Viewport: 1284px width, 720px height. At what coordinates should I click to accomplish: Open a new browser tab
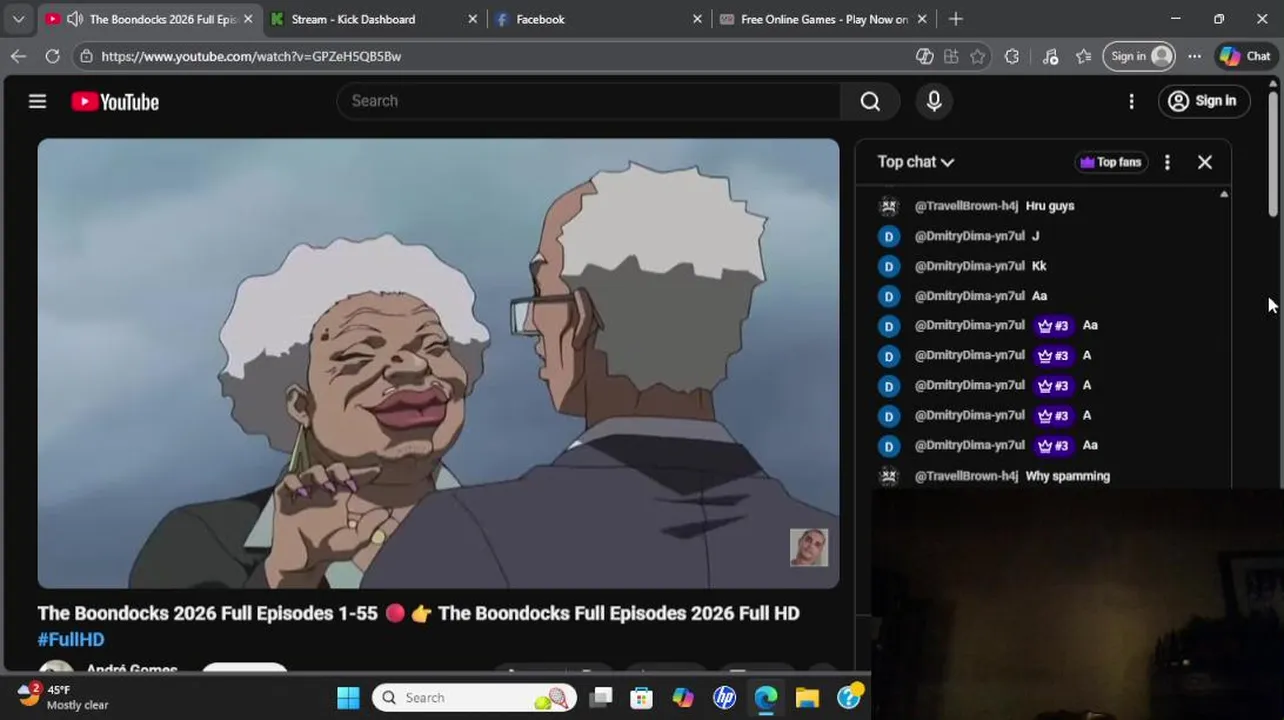click(956, 19)
